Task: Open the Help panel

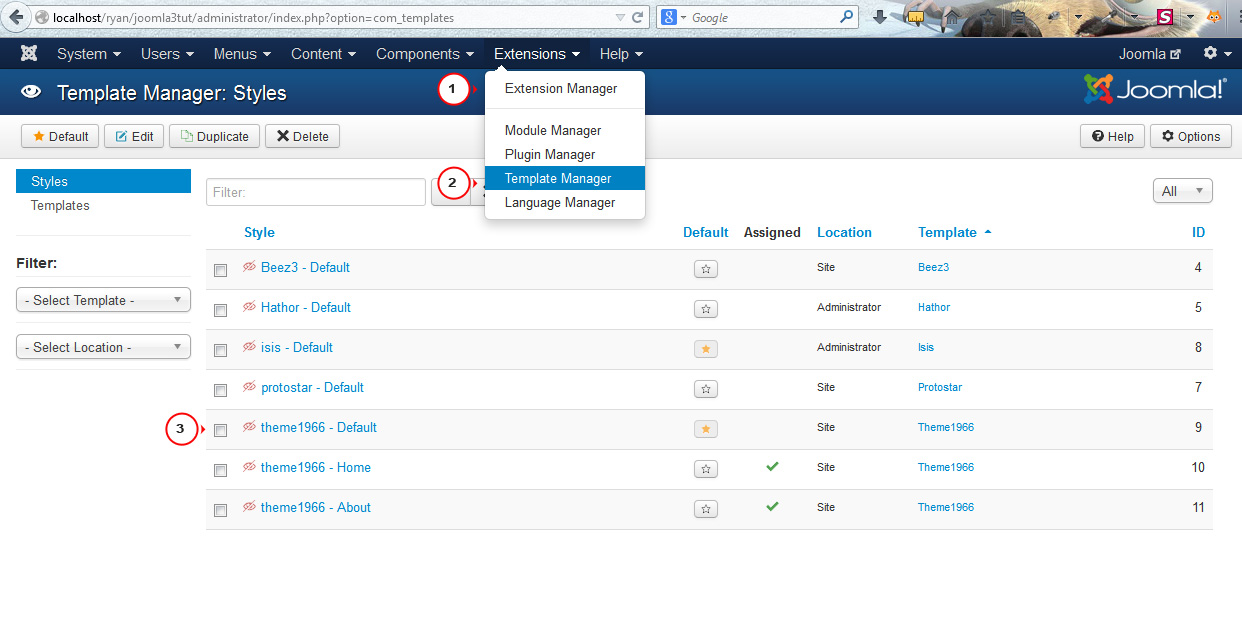Action: point(1112,136)
